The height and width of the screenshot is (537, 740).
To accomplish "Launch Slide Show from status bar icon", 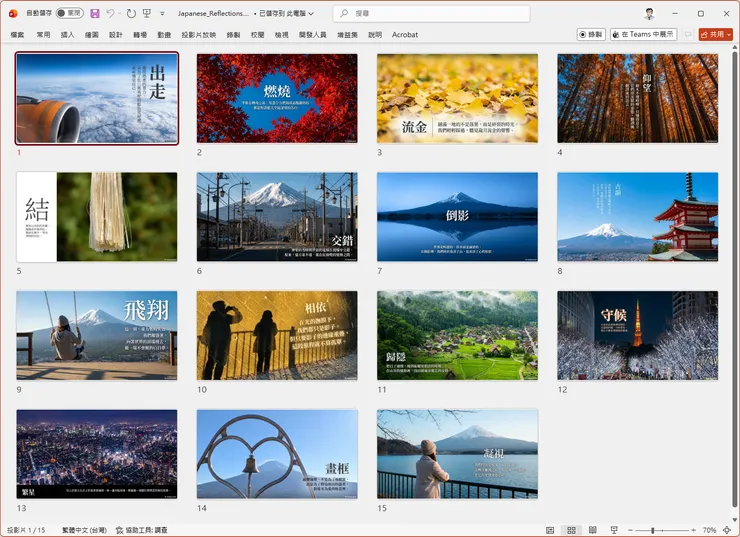I will click(x=613, y=529).
